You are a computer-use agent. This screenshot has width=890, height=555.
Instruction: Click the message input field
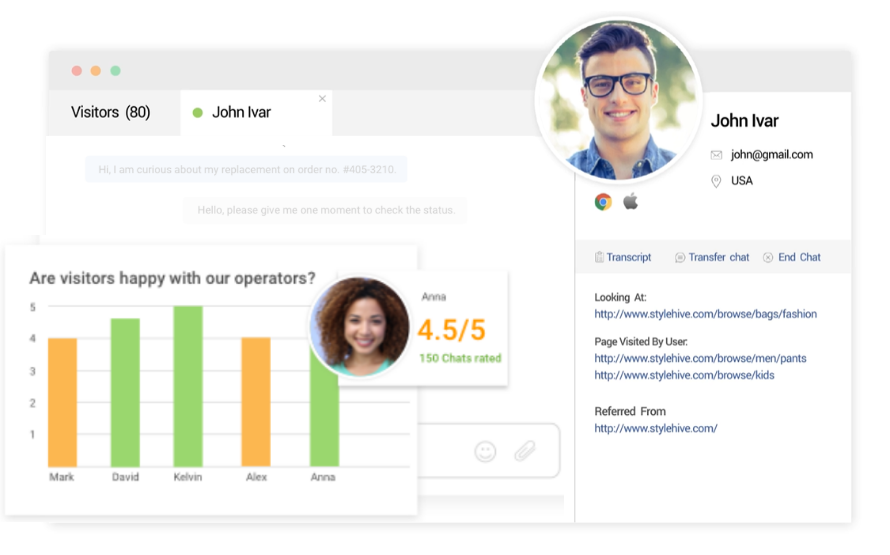[x=488, y=451]
